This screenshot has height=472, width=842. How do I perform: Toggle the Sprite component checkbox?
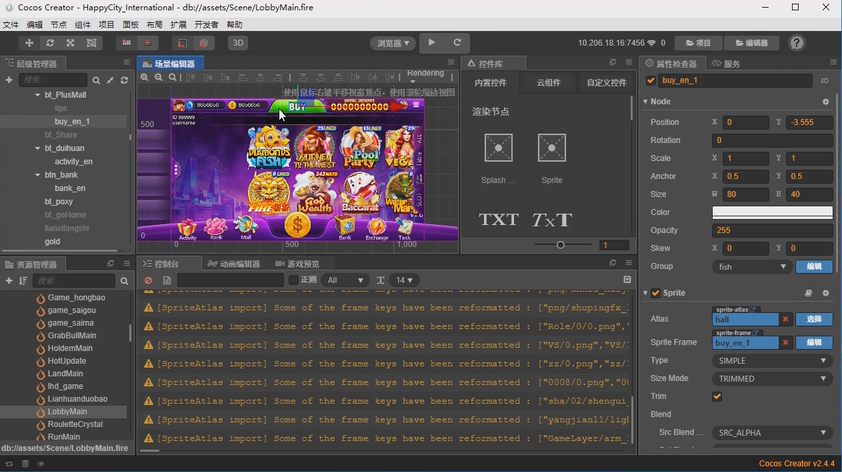(x=655, y=293)
